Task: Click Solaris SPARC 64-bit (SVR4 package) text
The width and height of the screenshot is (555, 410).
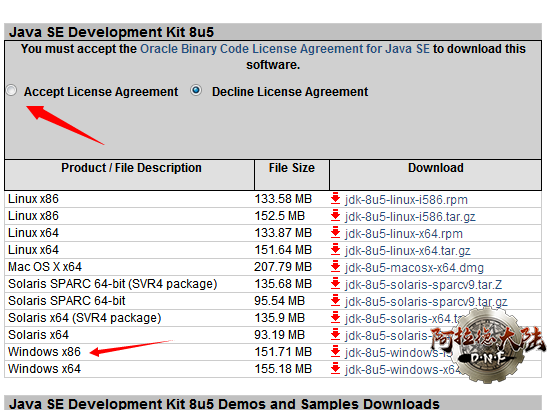Action: [113, 284]
